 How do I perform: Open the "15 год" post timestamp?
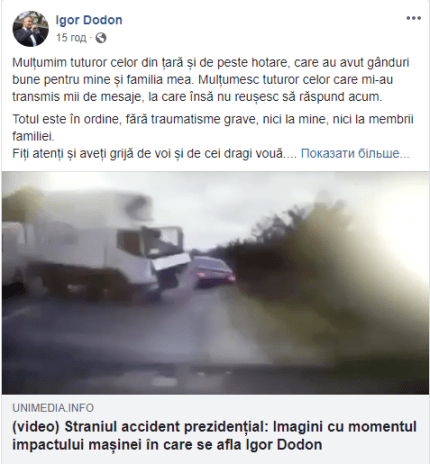coord(71,38)
